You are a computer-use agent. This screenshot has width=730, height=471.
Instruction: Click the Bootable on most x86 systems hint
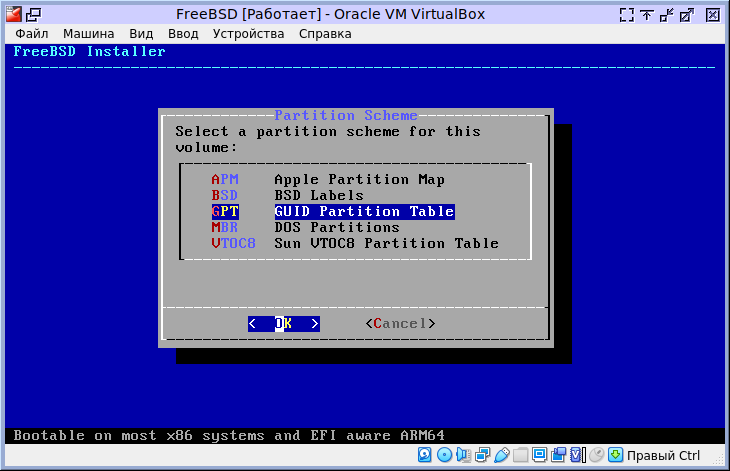(x=229, y=436)
